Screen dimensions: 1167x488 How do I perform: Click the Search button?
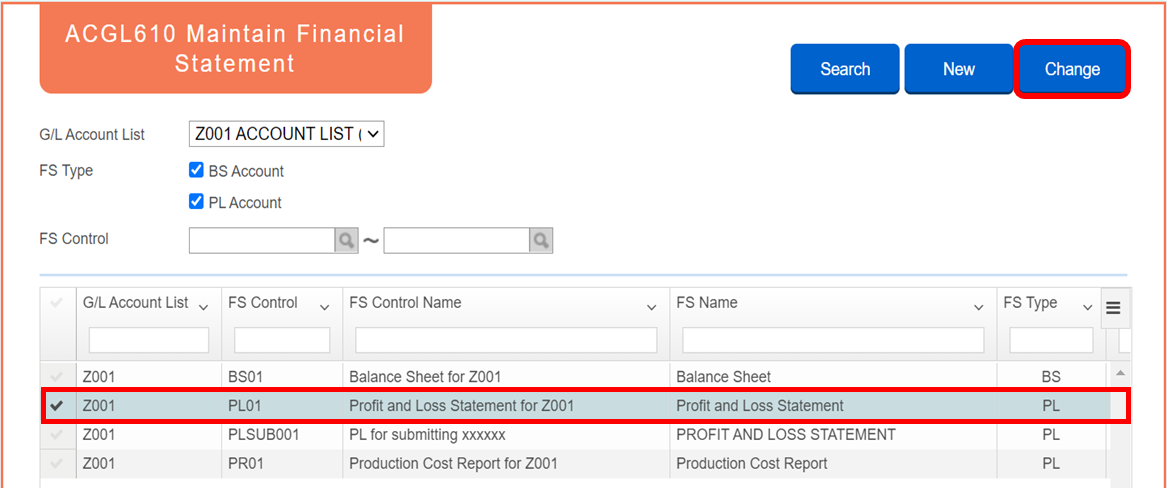click(845, 69)
